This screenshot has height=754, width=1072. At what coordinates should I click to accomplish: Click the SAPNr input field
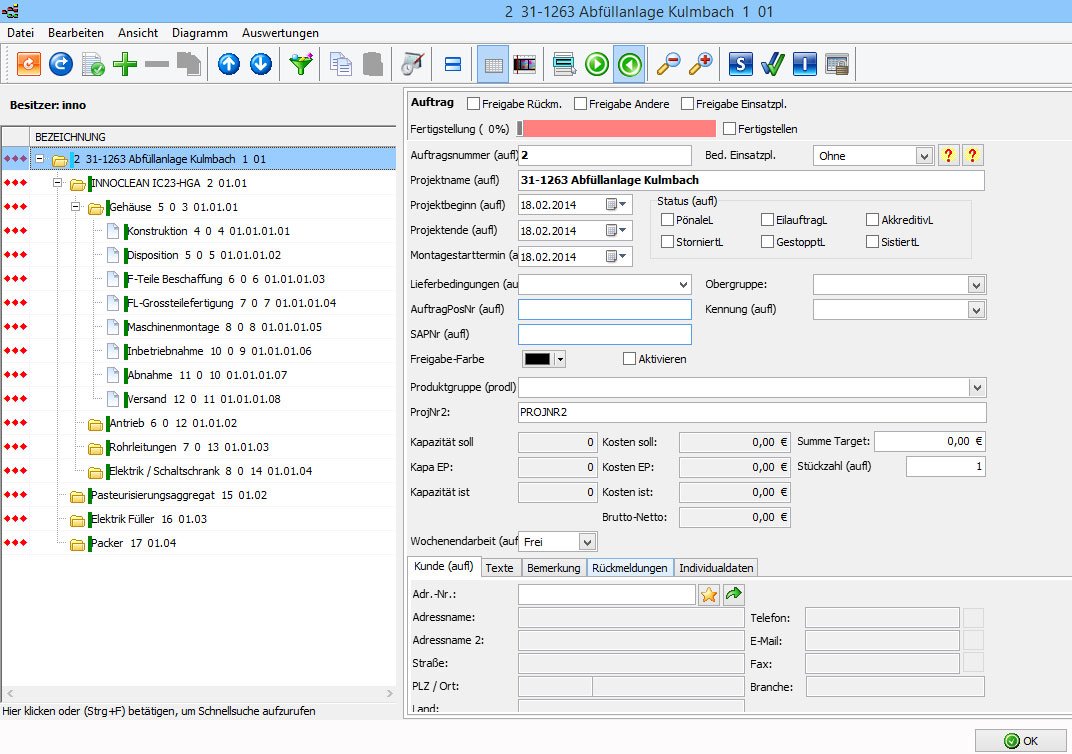[x=604, y=334]
